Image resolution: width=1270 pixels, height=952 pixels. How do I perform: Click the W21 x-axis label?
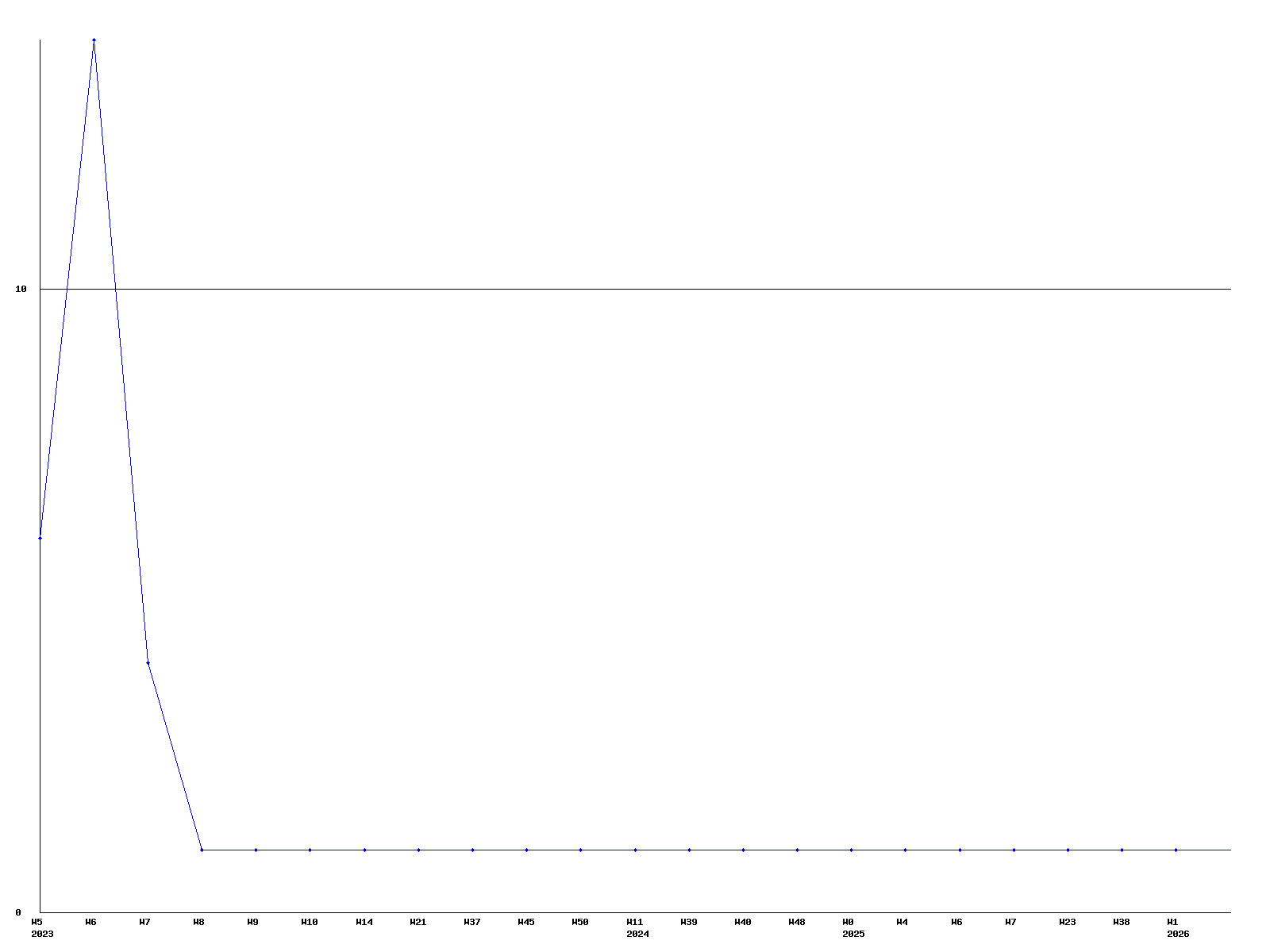[x=418, y=922]
